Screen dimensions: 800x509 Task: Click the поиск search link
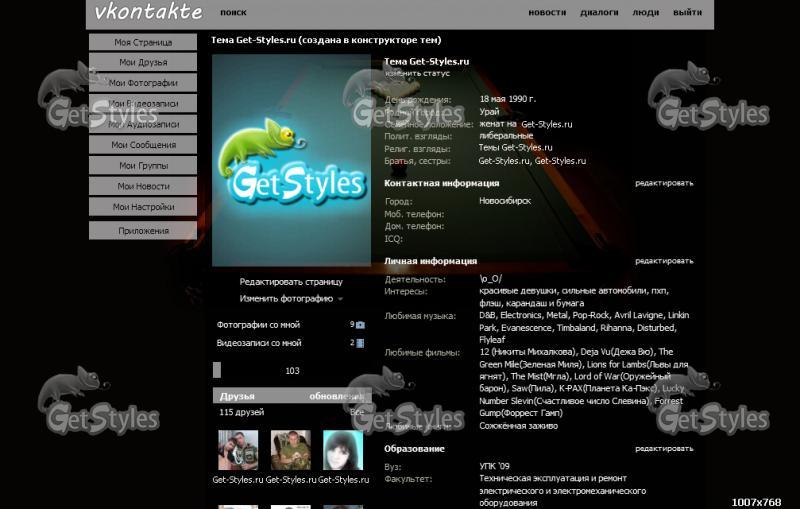[233, 13]
